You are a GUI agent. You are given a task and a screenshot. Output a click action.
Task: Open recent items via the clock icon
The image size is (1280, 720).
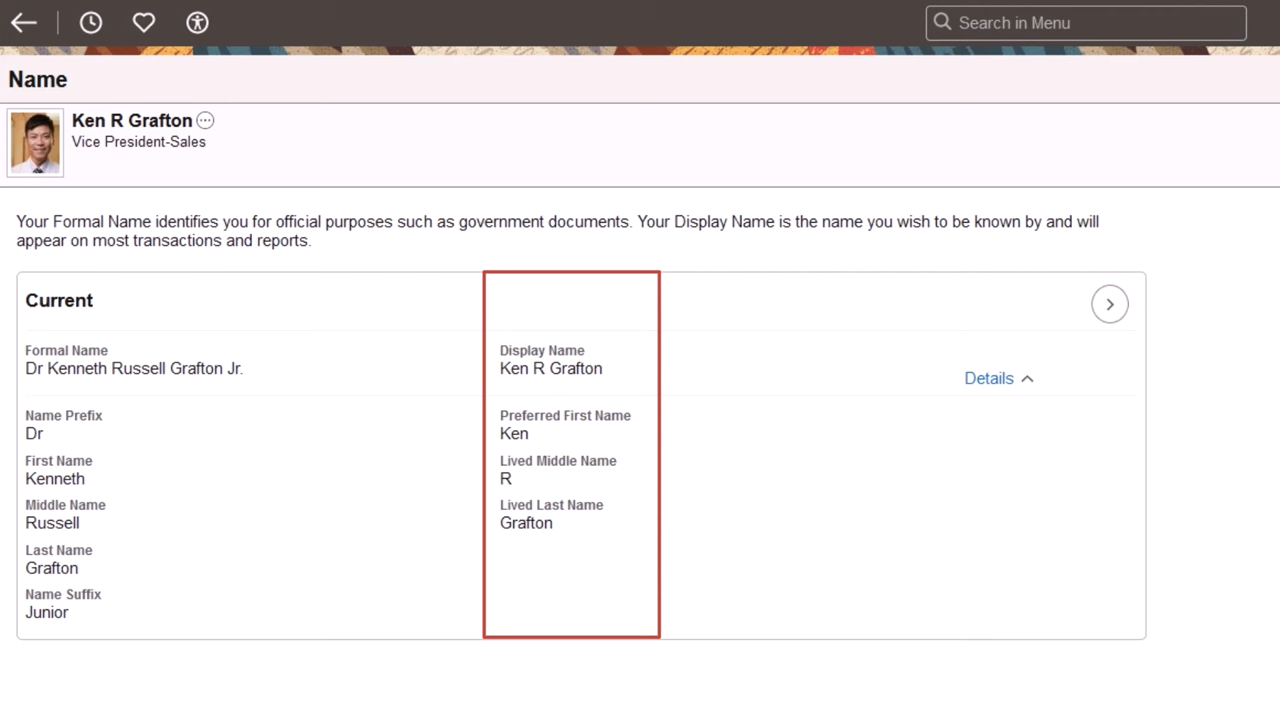tap(90, 22)
